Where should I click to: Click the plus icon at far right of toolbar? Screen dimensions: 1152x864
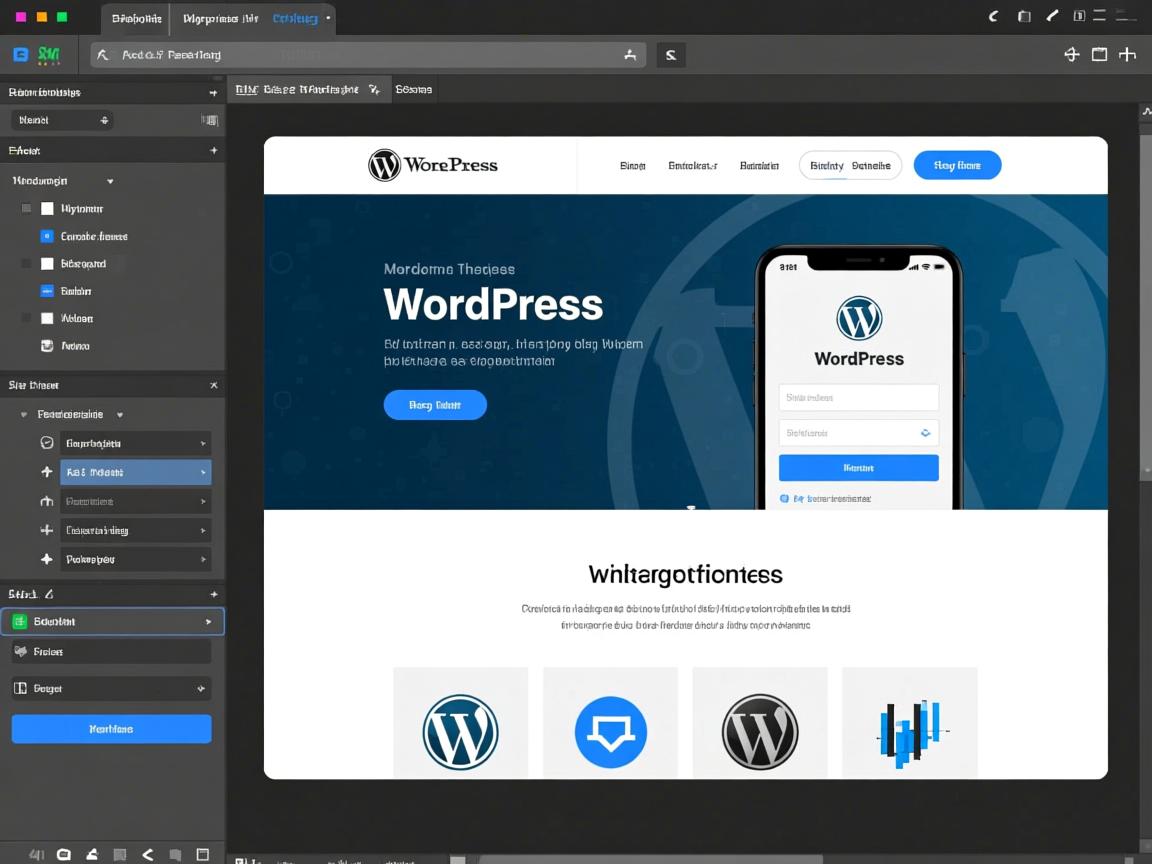pyautogui.click(x=1127, y=55)
